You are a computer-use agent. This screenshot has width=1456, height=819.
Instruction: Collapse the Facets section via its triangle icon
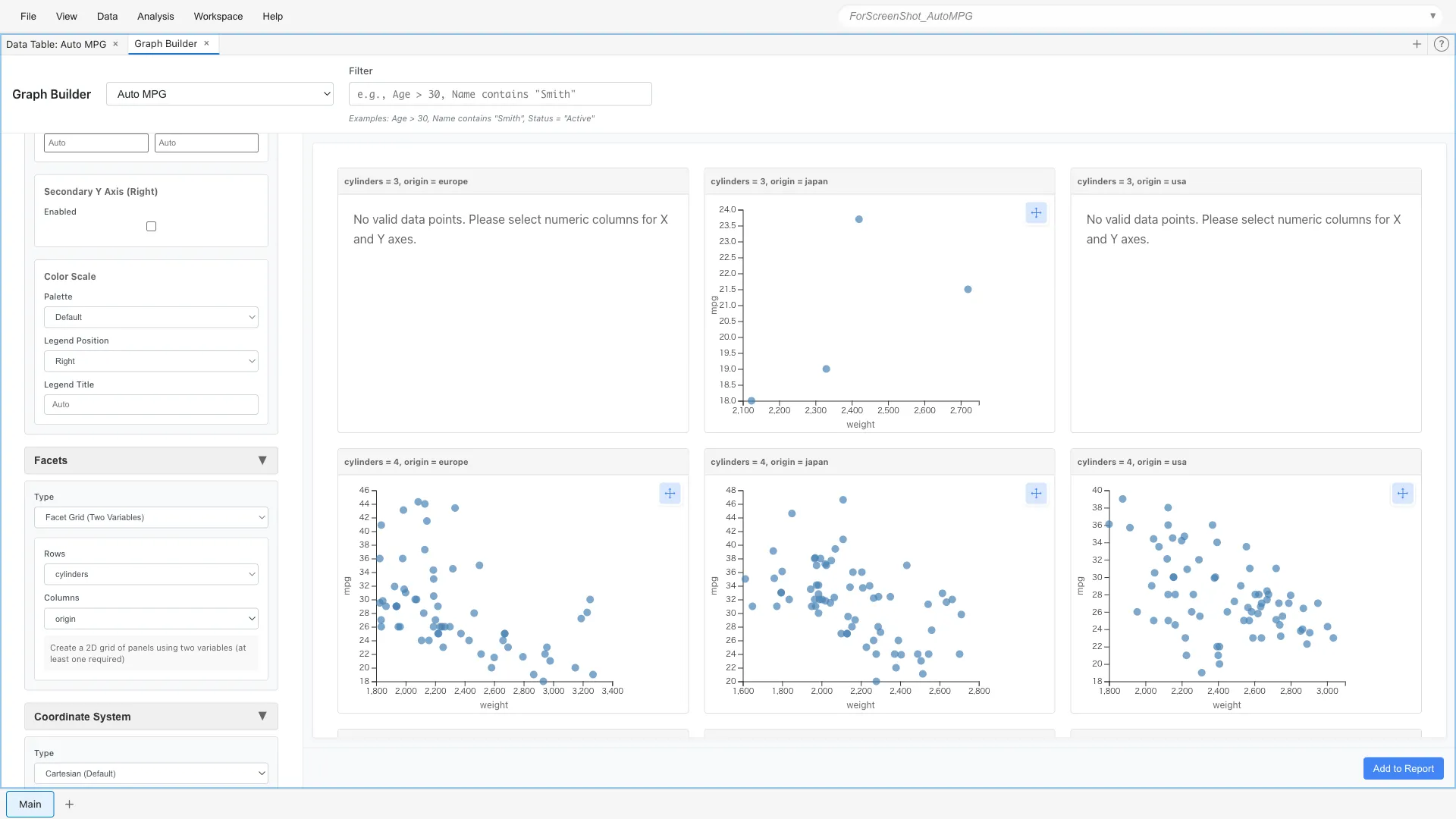263,460
